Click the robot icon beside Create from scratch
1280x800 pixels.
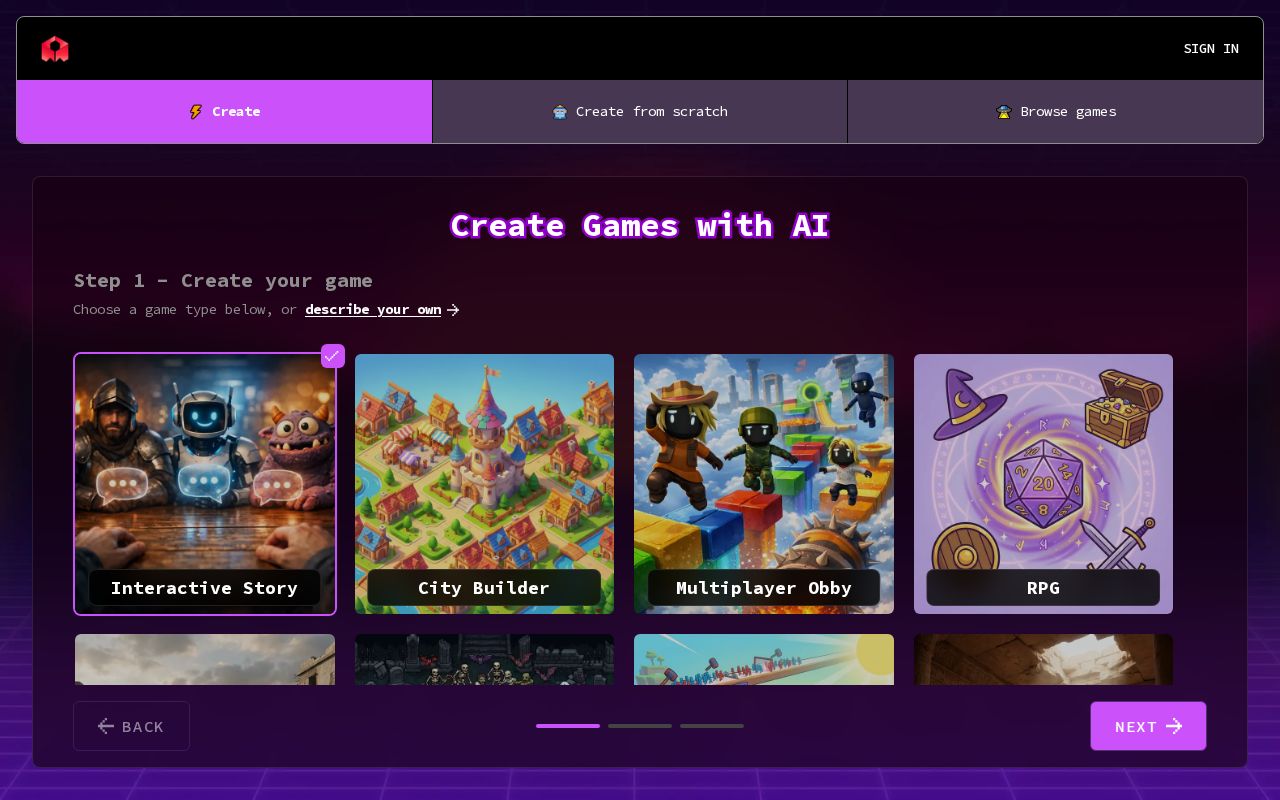pos(560,112)
